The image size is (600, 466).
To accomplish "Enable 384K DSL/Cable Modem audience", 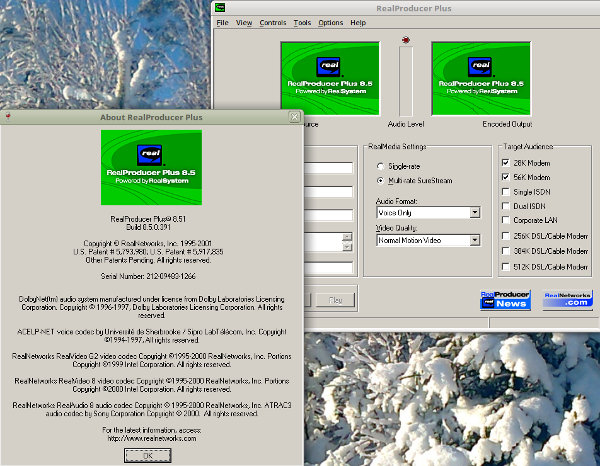I will pos(505,251).
